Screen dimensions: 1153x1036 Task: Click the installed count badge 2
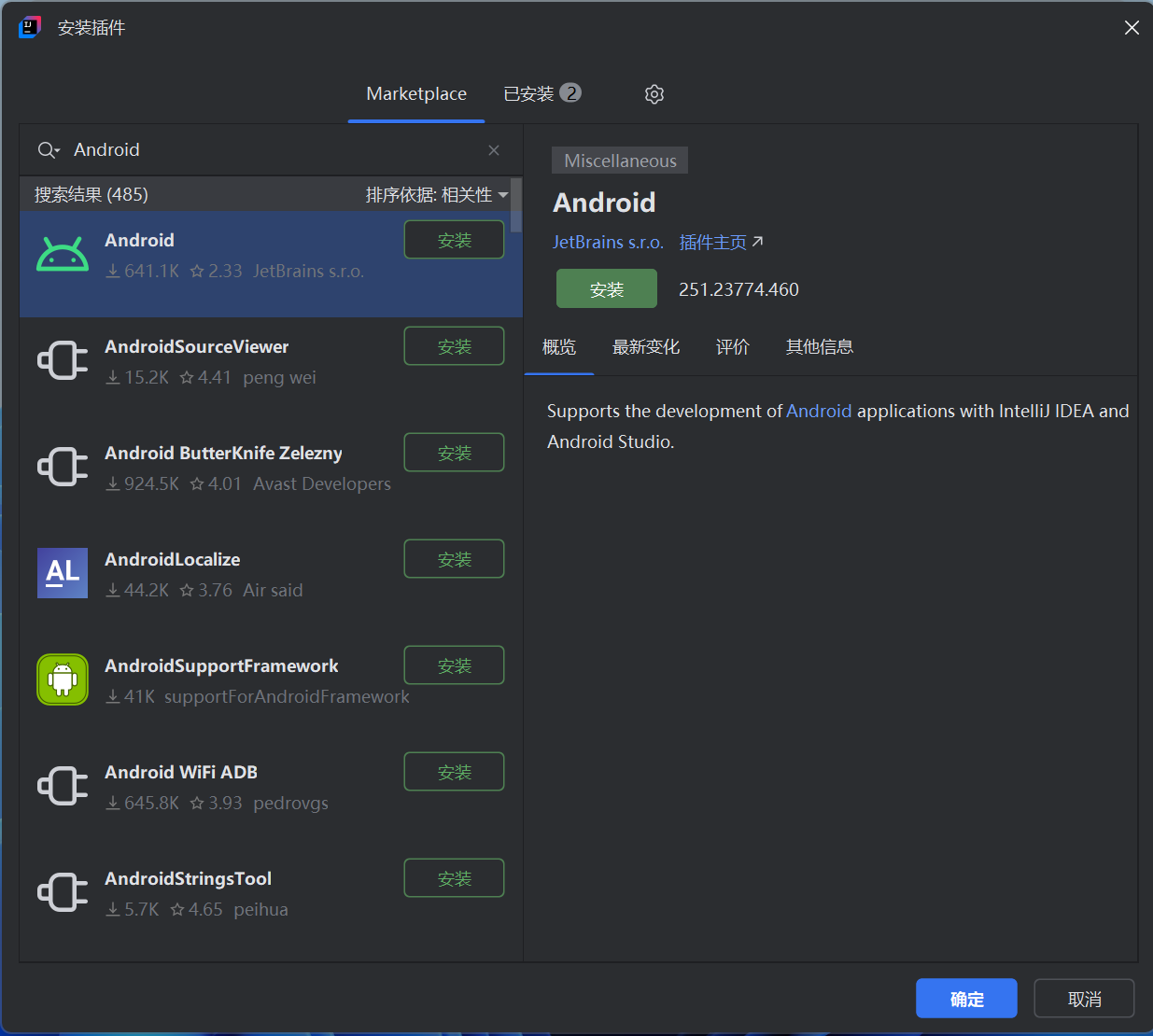click(570, 93)
